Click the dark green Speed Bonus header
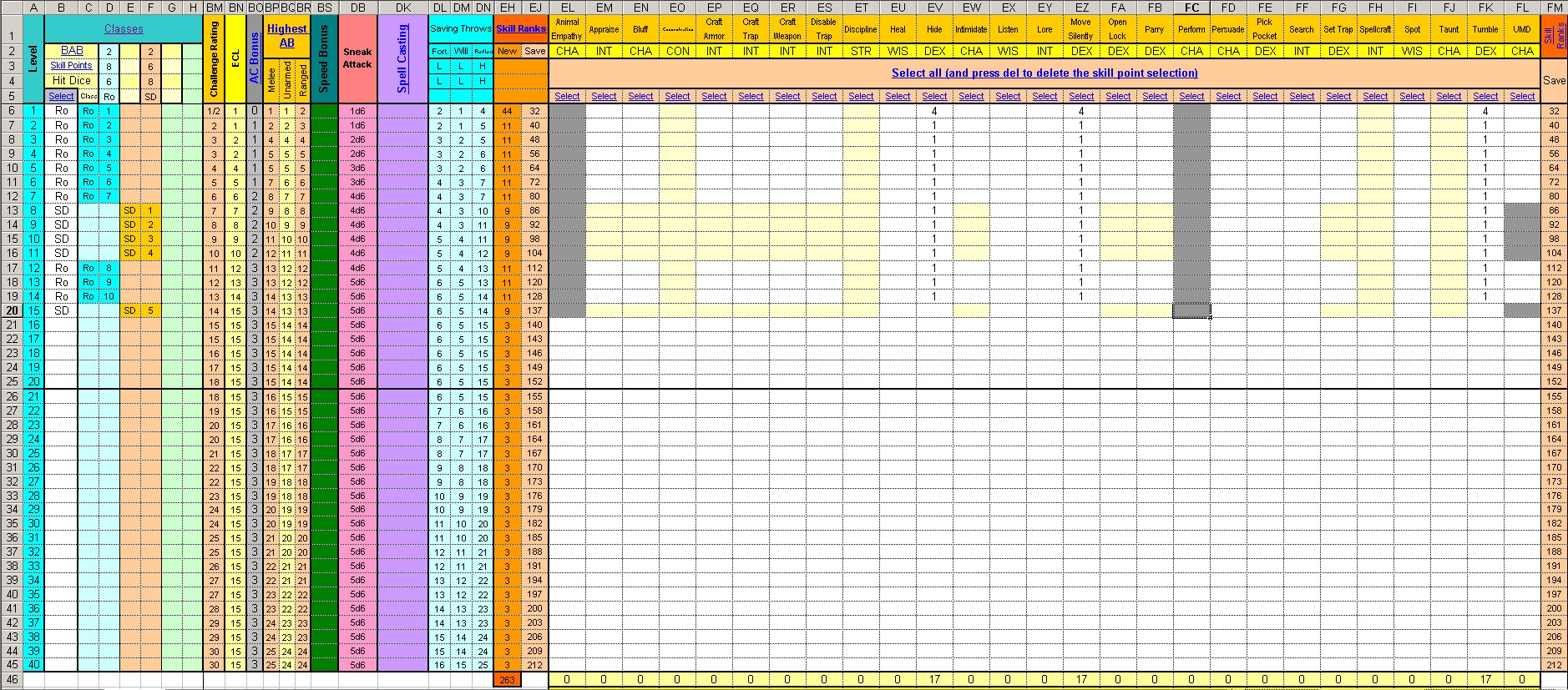The image size is (1568, 690). tap(324, 58)
